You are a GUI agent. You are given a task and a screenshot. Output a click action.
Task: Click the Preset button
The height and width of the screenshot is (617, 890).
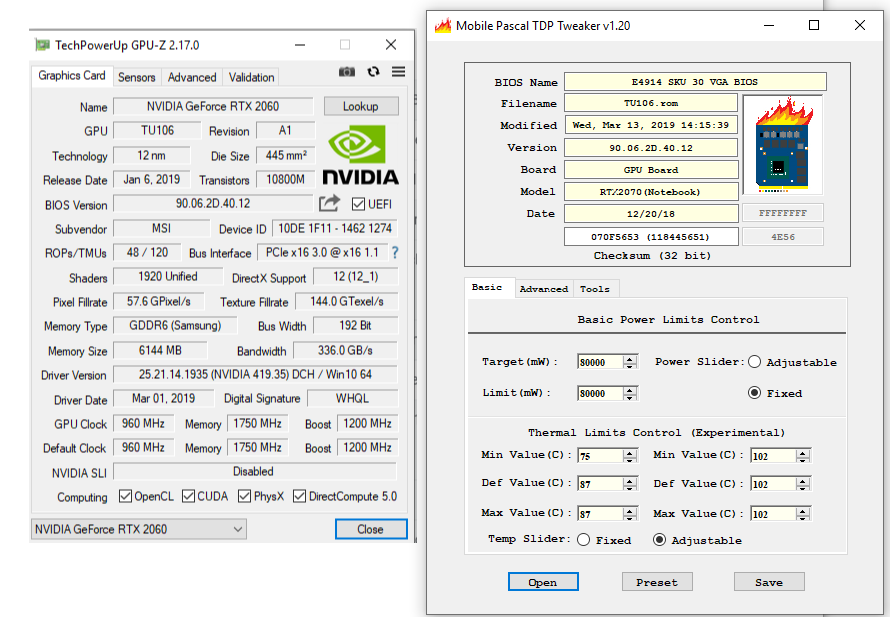coord(657,582)
